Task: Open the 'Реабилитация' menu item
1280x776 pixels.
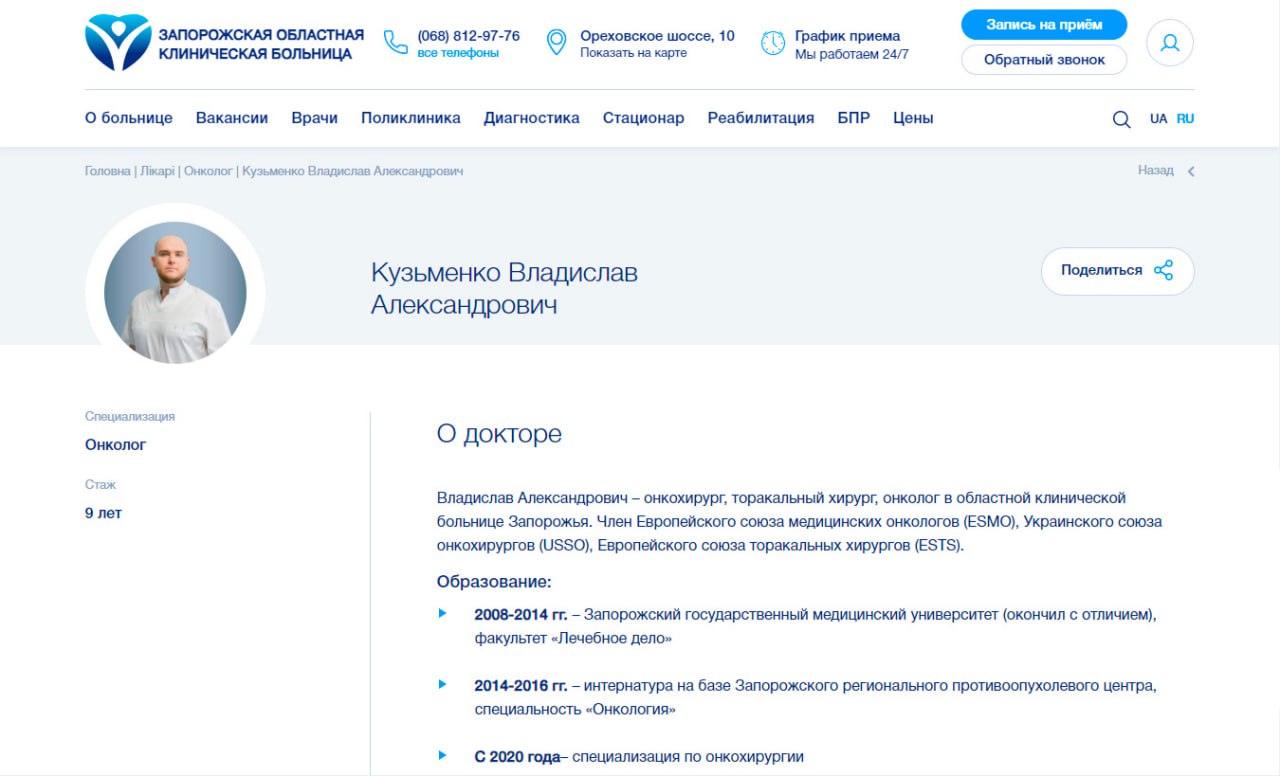Action: click(761, 118)
